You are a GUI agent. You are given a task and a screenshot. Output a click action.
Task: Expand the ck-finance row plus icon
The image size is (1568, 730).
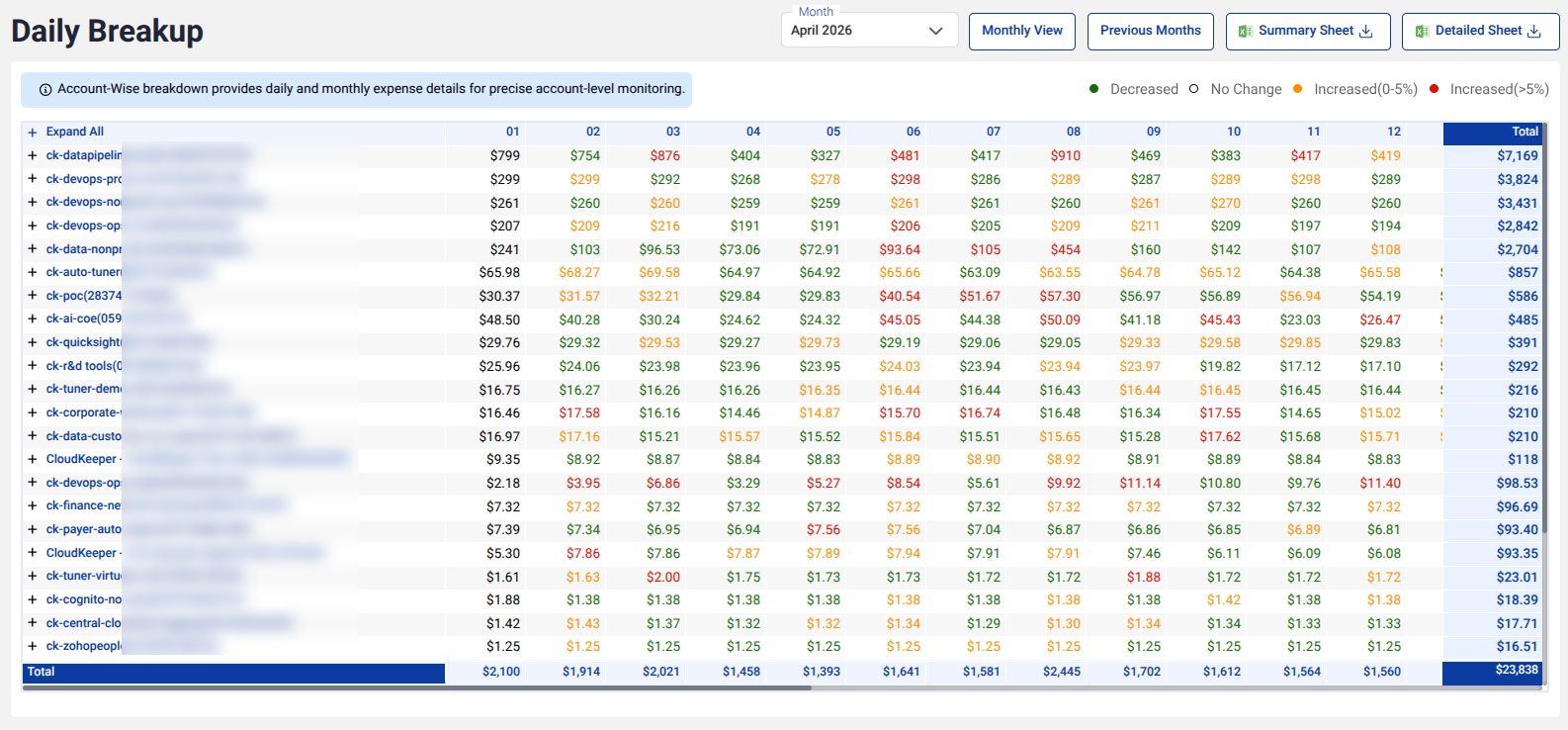pyautogui.click(x=33, y=505)
